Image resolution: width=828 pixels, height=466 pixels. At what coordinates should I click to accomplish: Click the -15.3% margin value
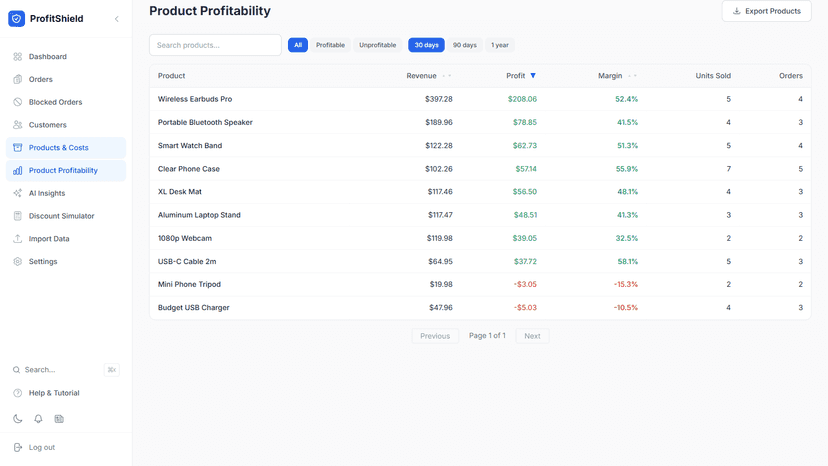(x=626, y=284)
